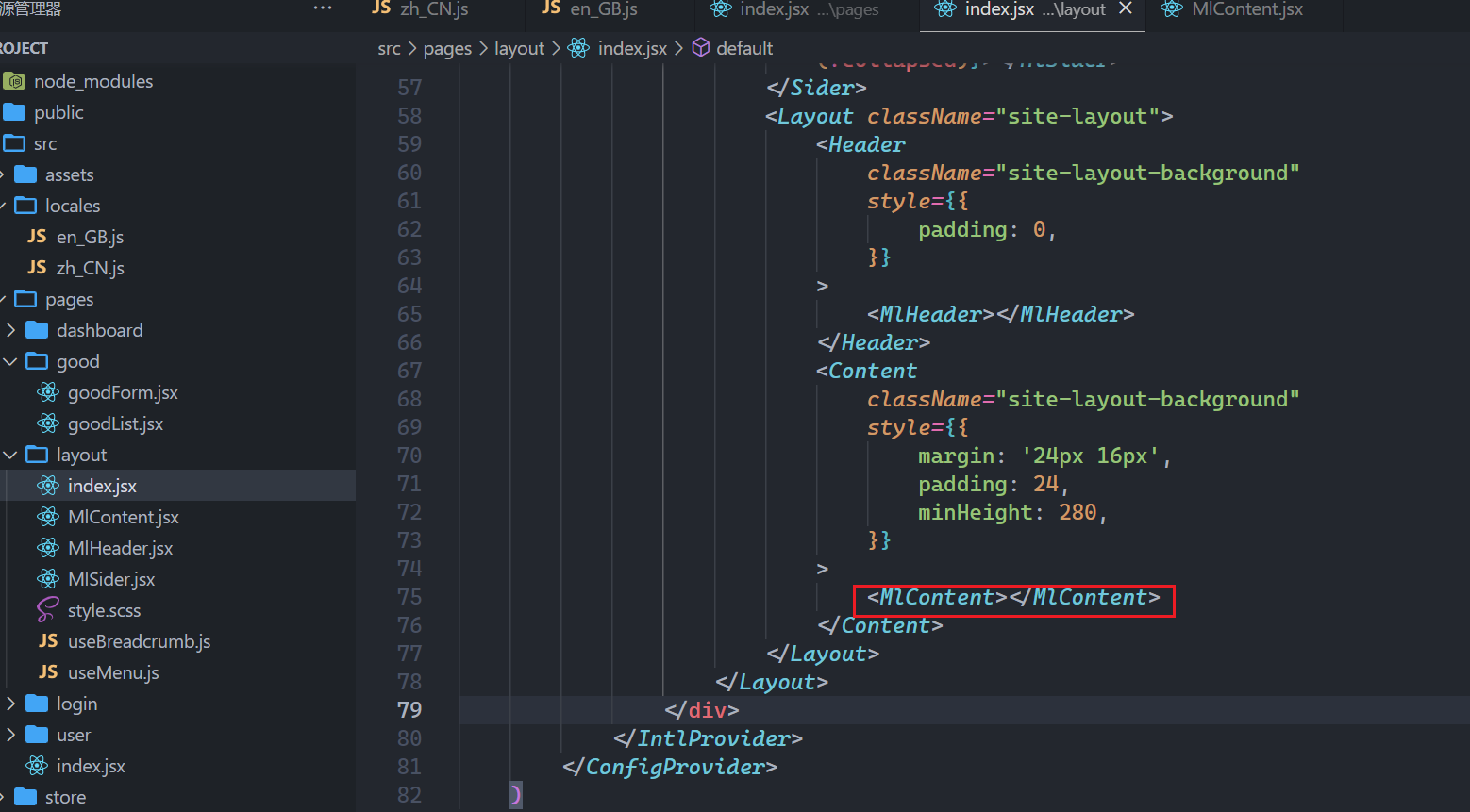Collapse good folder chevron

click(x=10, y=361)
